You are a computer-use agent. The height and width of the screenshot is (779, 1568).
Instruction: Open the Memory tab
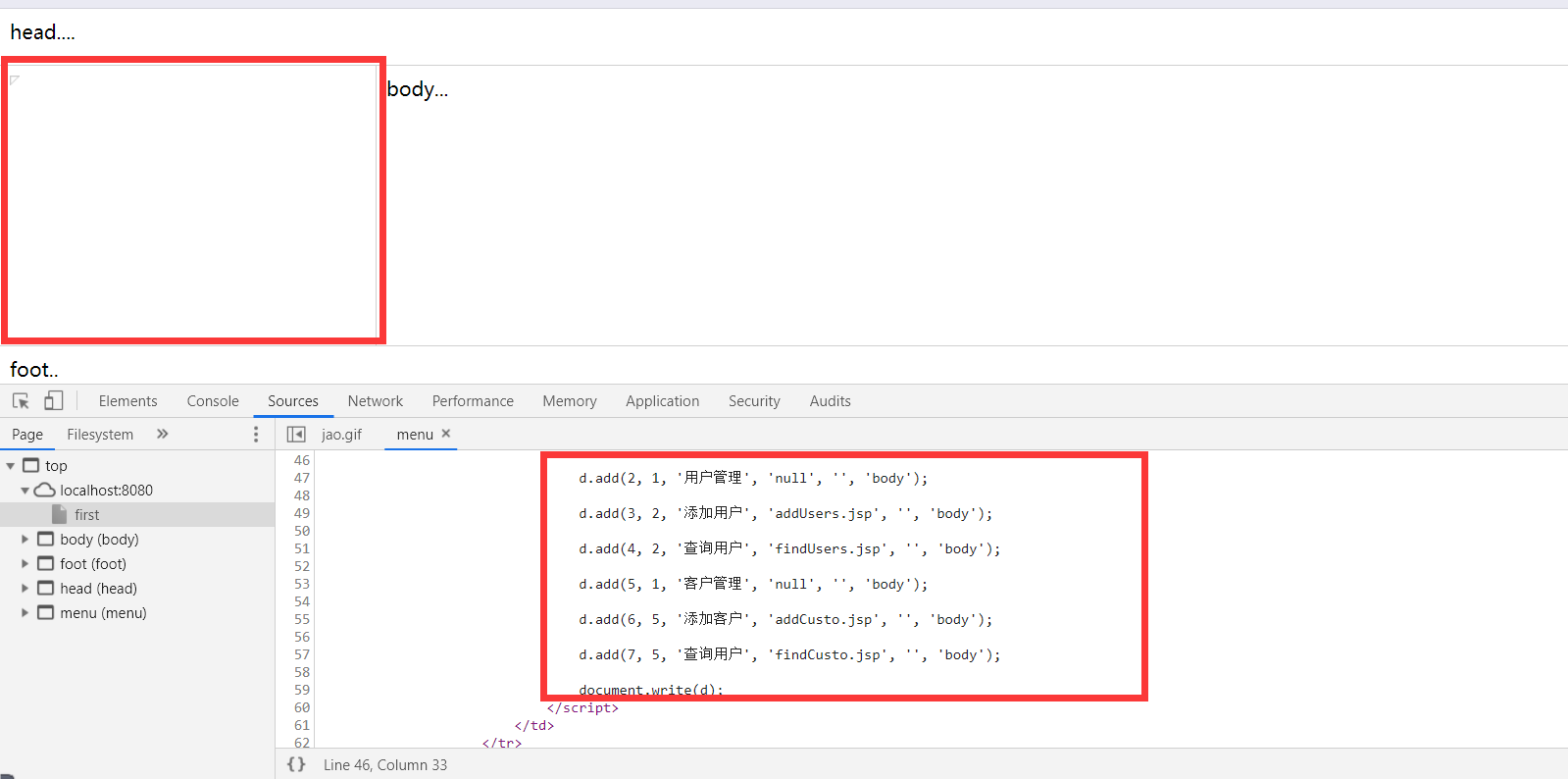[x=570, y=400]
